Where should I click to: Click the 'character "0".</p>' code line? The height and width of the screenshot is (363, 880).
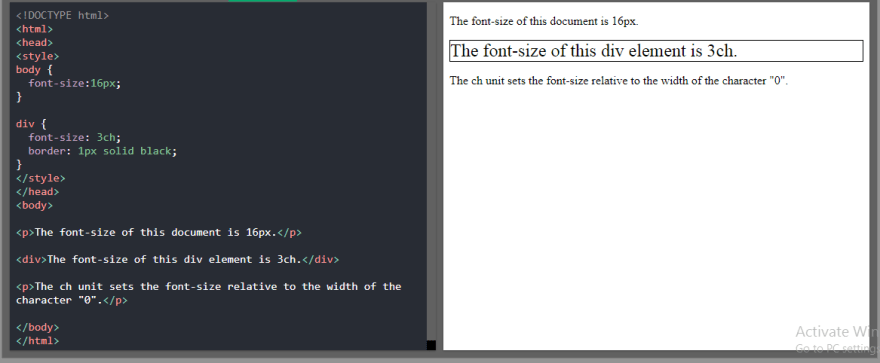coord(72,300)
